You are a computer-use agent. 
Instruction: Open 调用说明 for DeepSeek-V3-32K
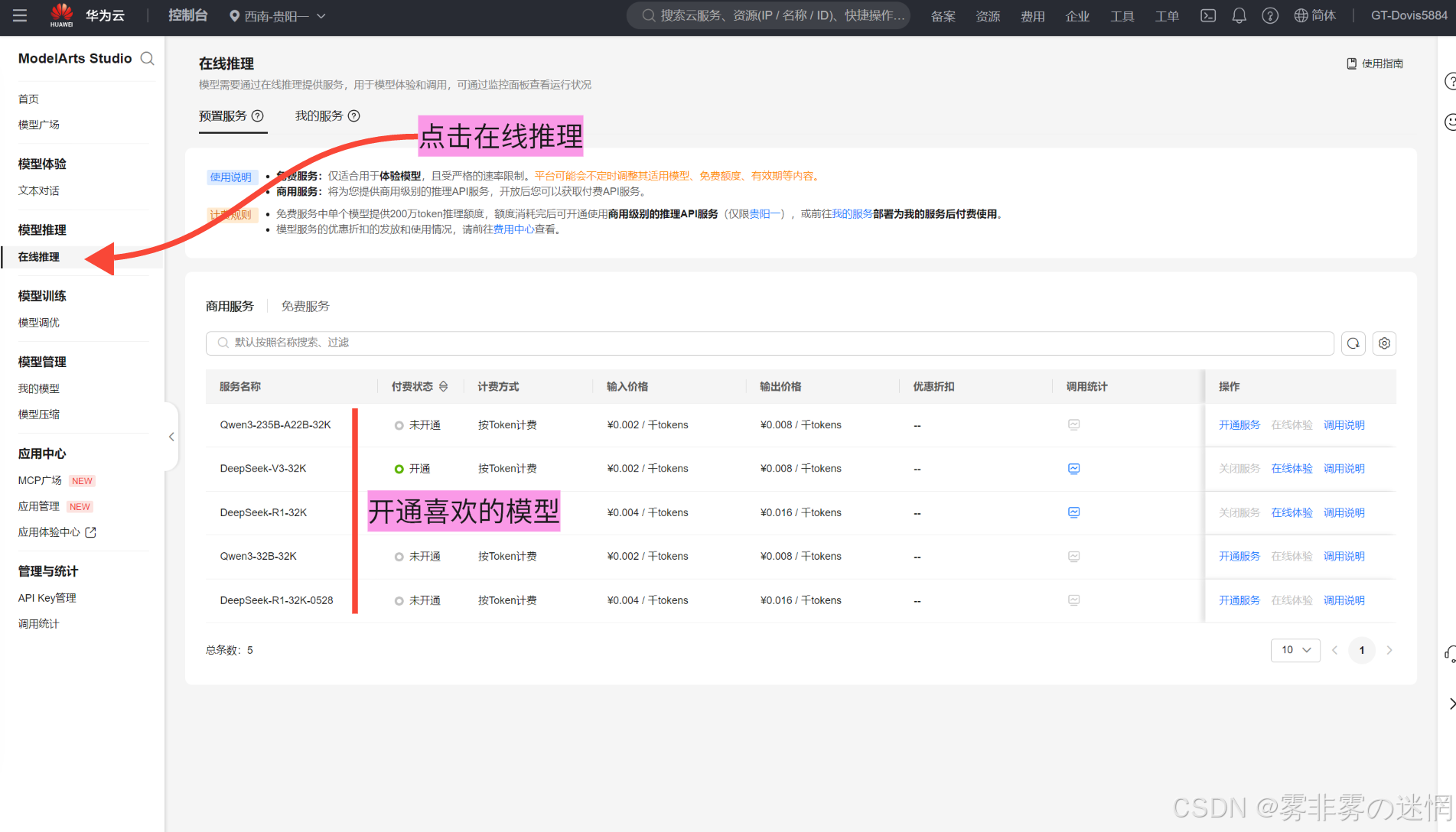pyautogui.click(x=1344, y=469)
